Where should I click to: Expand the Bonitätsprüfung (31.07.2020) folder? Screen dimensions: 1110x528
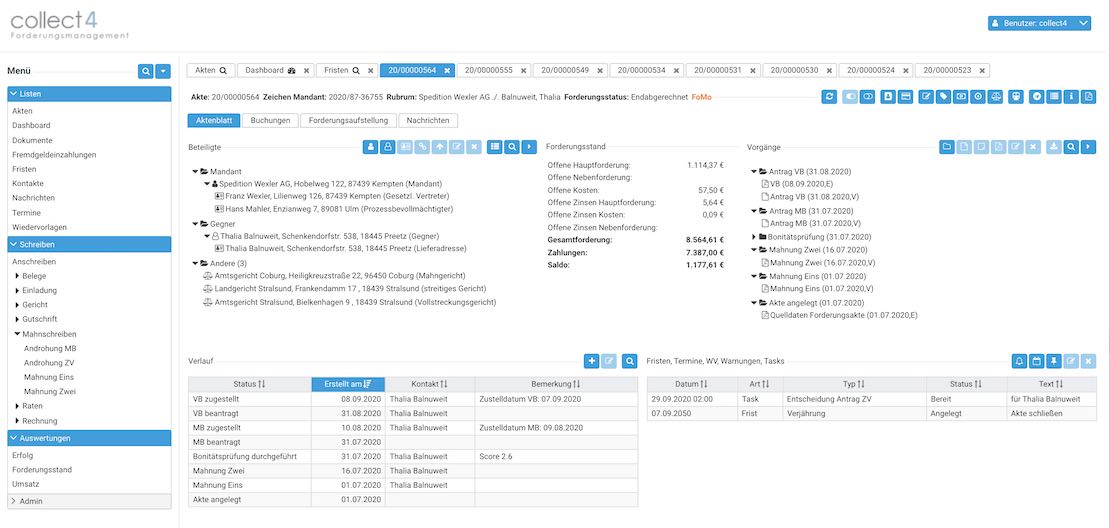[754, 237]
